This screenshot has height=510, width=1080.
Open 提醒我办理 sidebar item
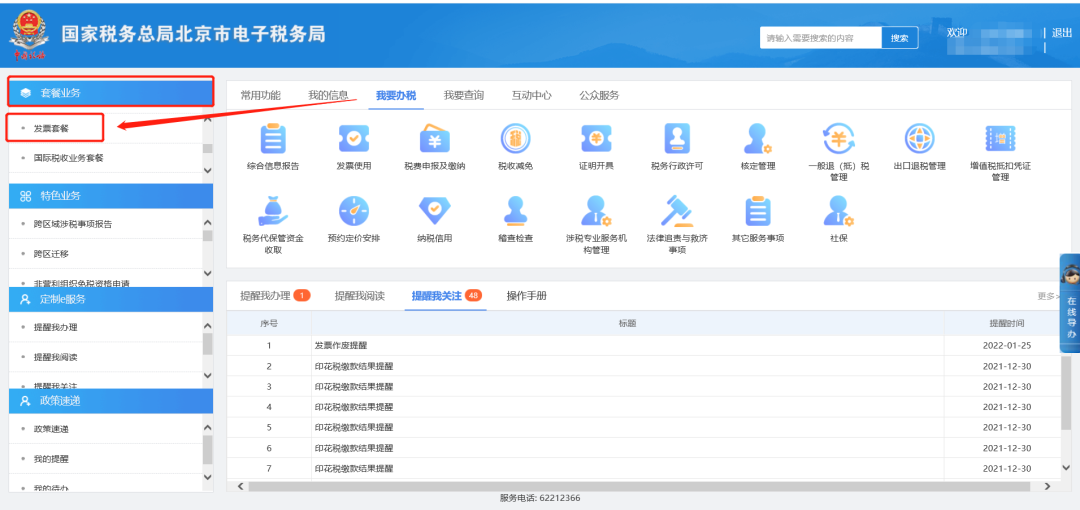pos(56,327)
